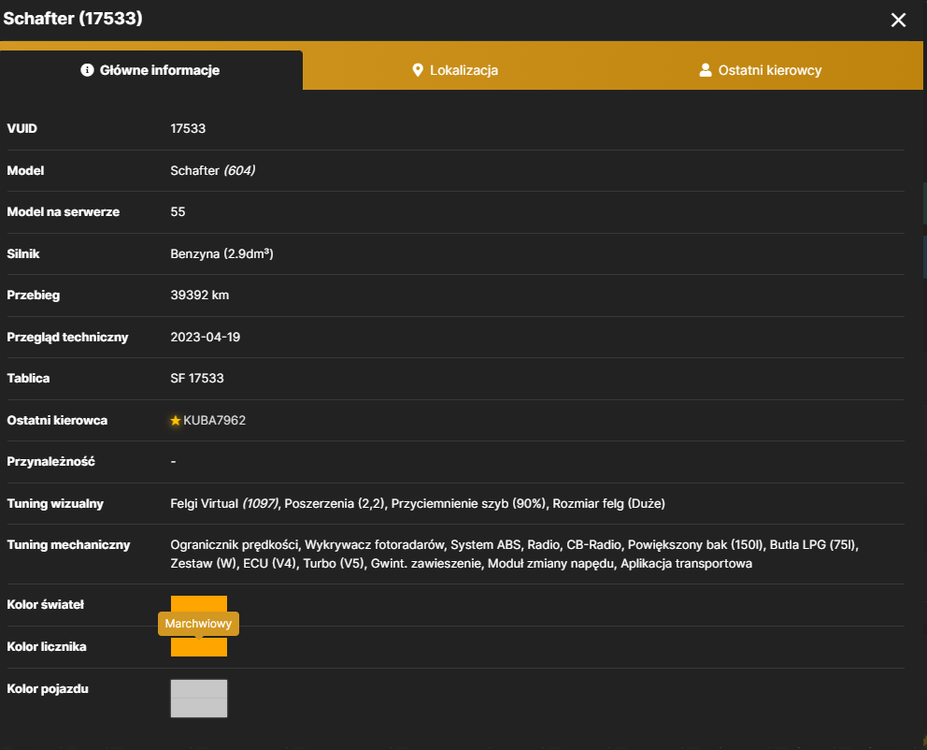Click the Przyciemnienie szyb (90%) entry
The height and width of the screenshot is (750, 927).
click(468, 504)
